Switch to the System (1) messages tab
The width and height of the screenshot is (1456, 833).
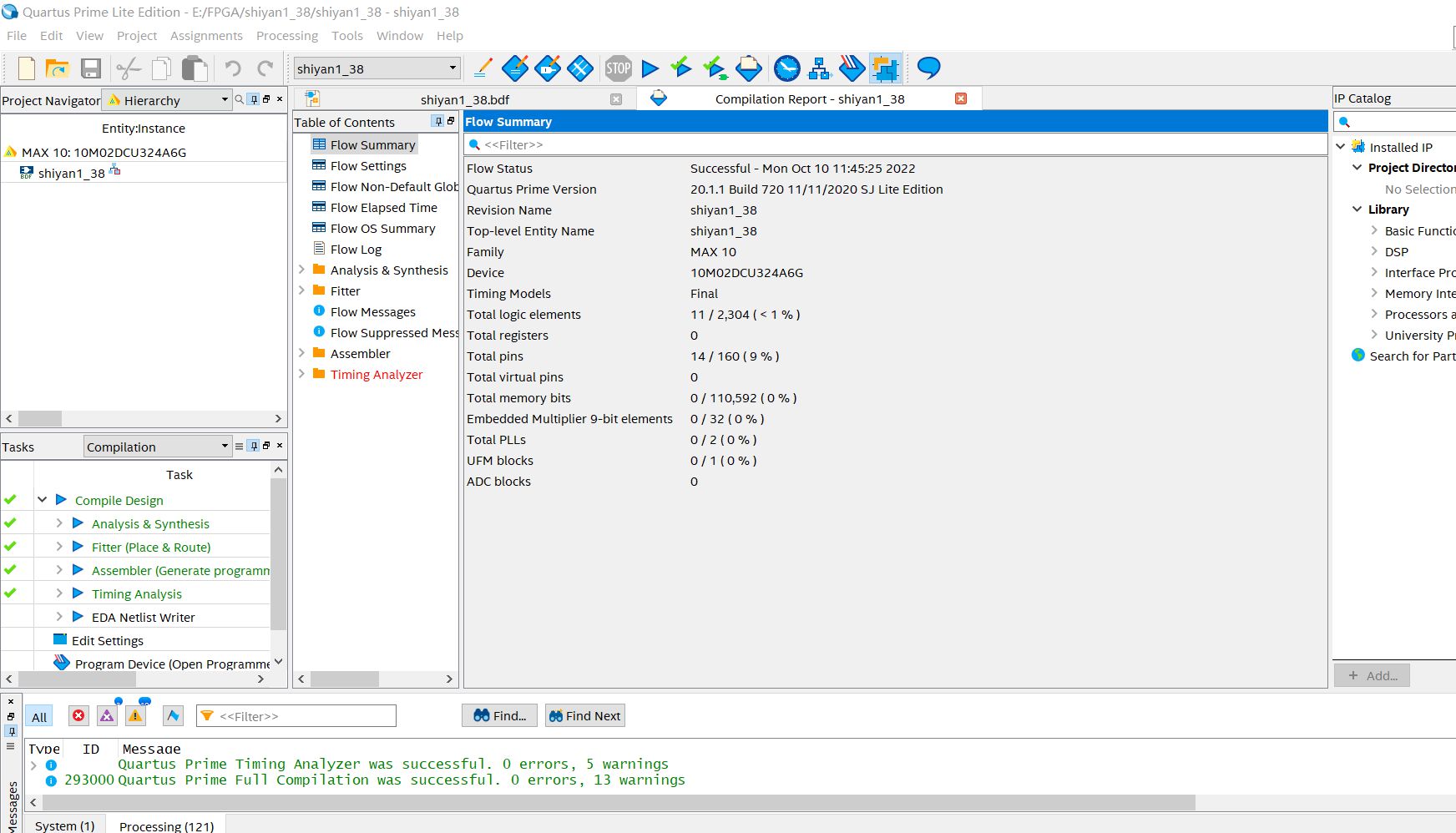tap(65, 825)
